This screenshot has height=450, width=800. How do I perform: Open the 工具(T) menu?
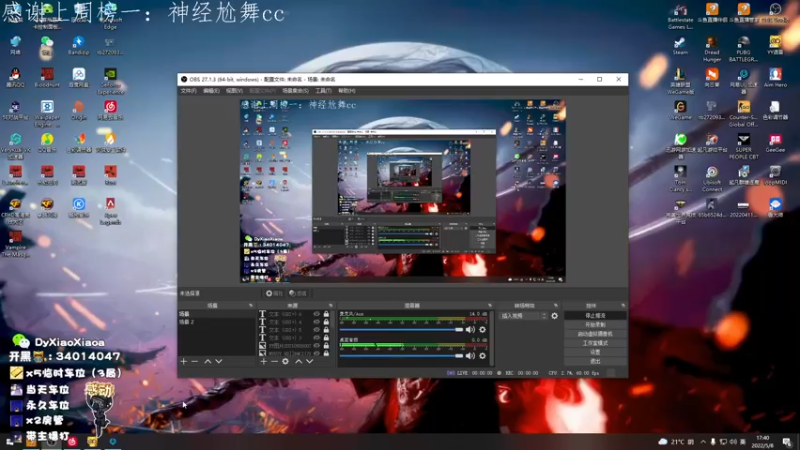click(x=323, y=91)
